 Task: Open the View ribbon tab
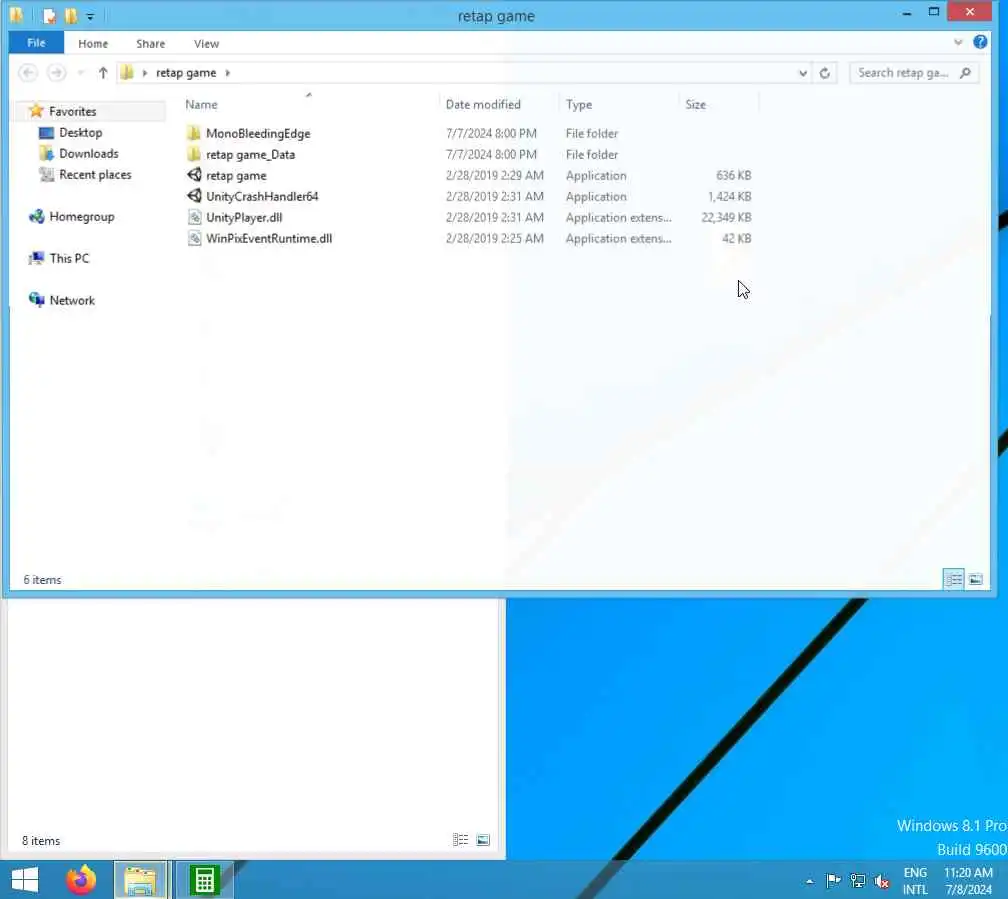(206, 43)
